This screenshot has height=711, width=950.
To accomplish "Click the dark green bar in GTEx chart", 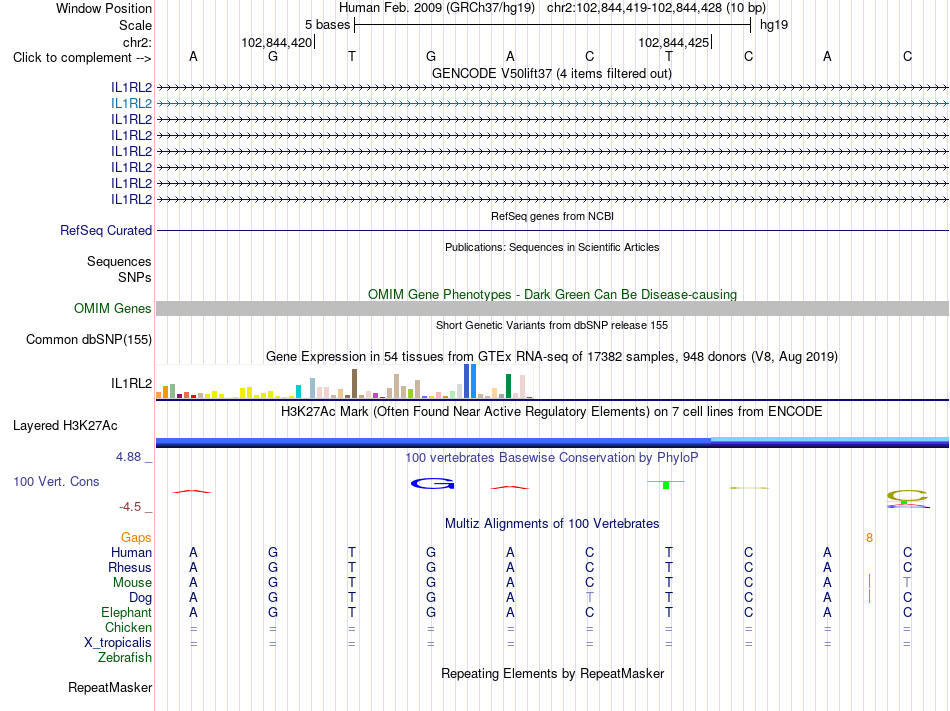I will tap(508, 386).
